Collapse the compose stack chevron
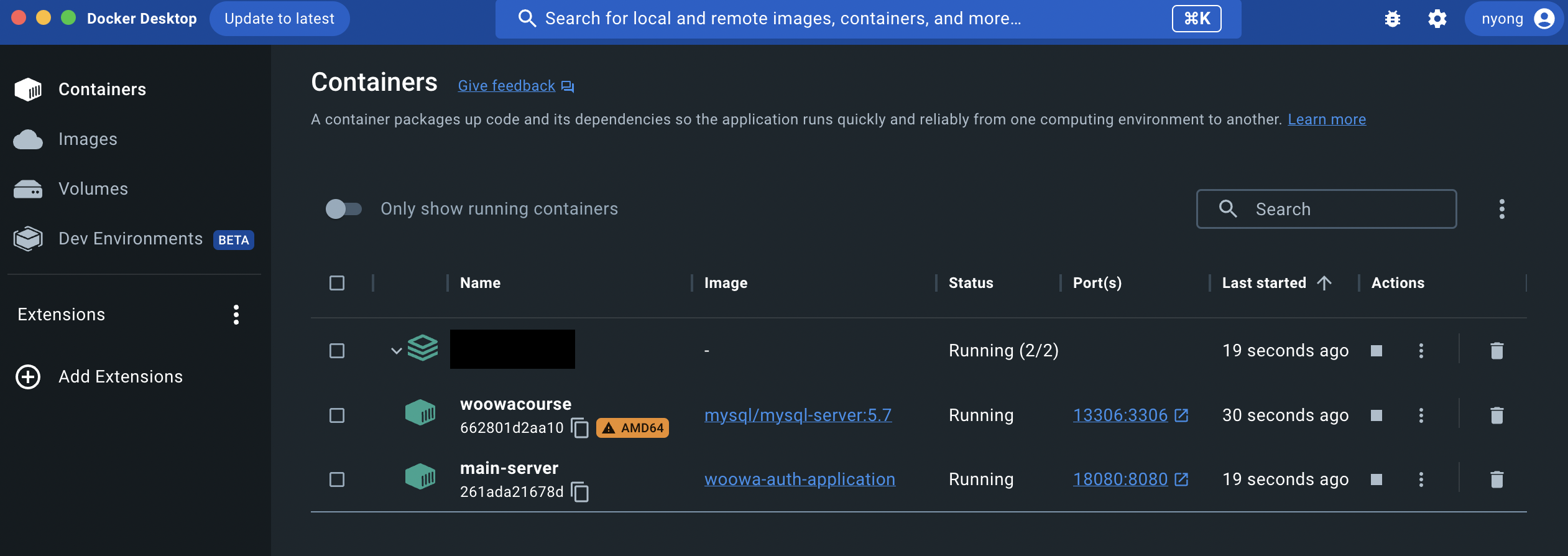The height and width of the screenshot is (556, 1568). click(x=396, y=351)
